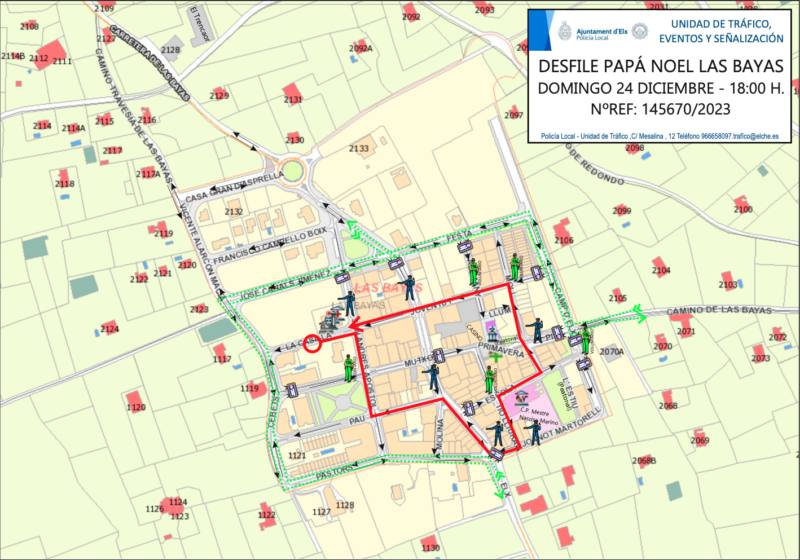The image size is (800, 560).
Task: Click the round Policía Local badge emblem
Action: [639, 30]
